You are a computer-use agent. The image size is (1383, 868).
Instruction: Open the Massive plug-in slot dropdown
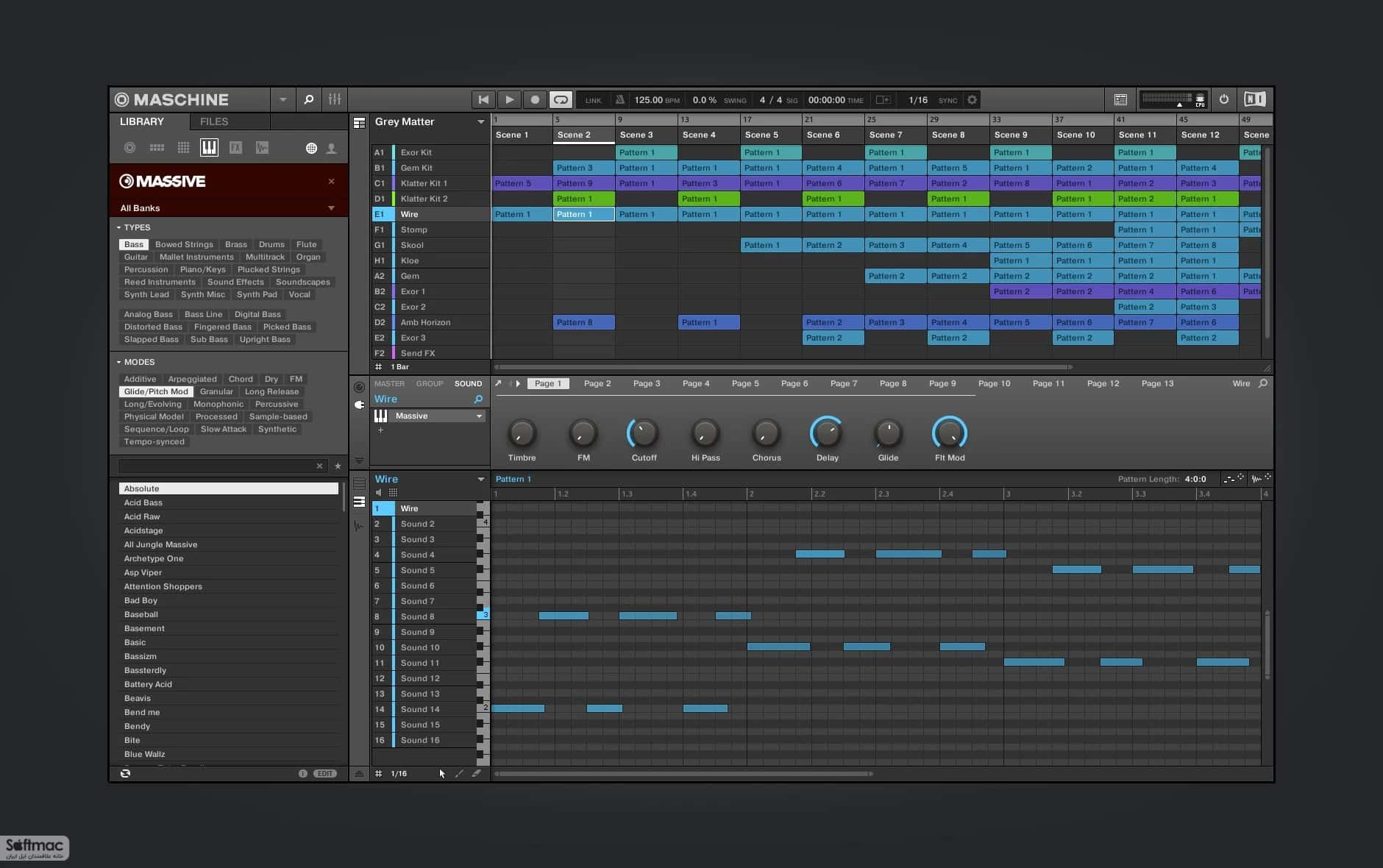pyautogui.click(x=479, y=416)
